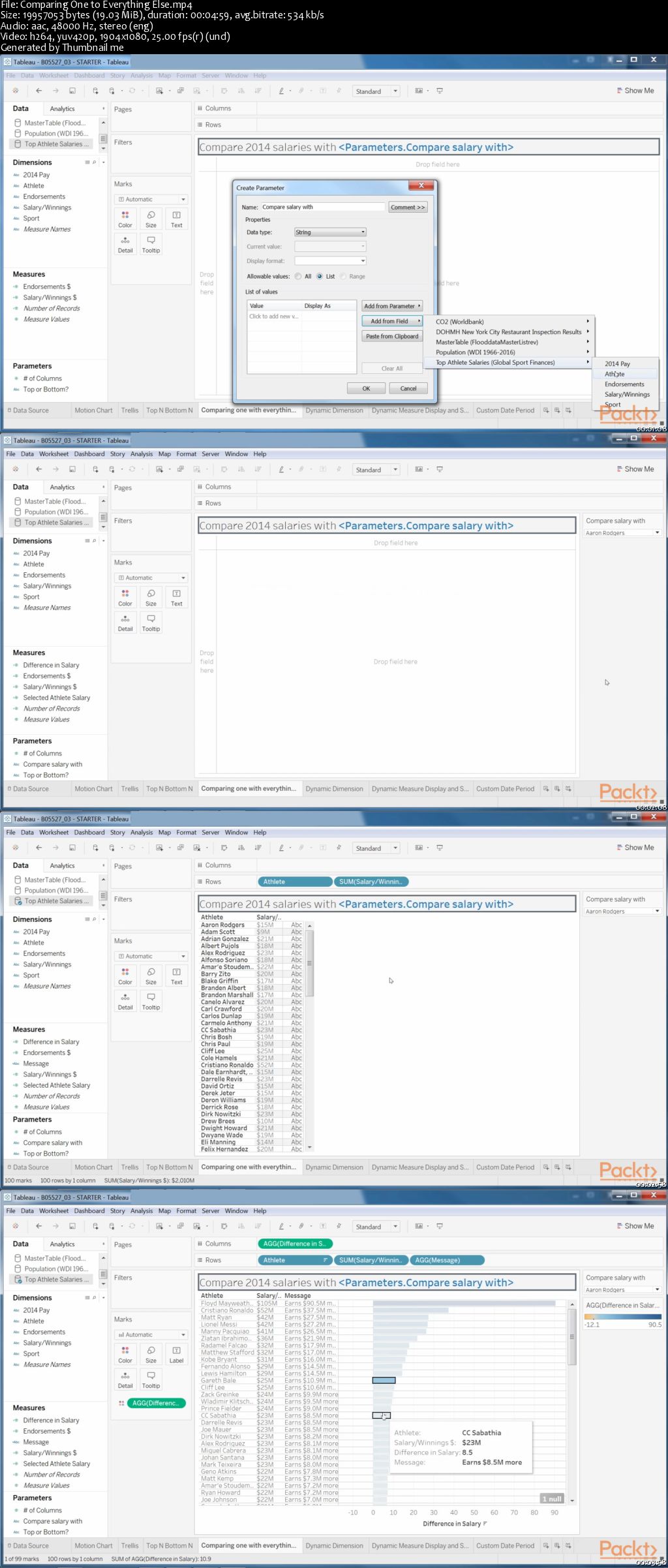
Task: Click New story tab icon in empty-view frame
Action: [x=569, y=788]
